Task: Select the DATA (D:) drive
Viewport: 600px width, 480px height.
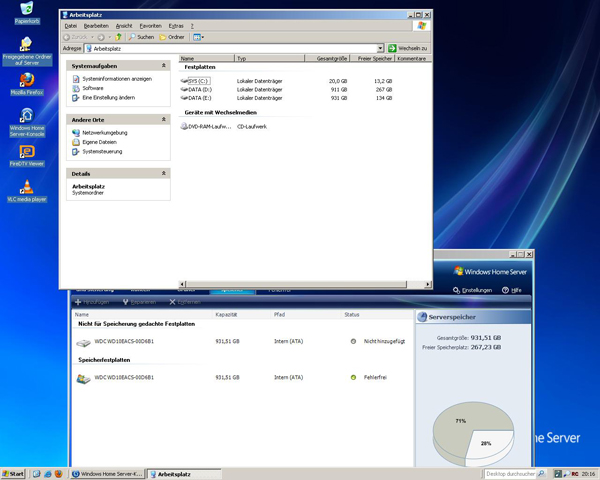Action: pyautogui.click(x=196, y=90)
